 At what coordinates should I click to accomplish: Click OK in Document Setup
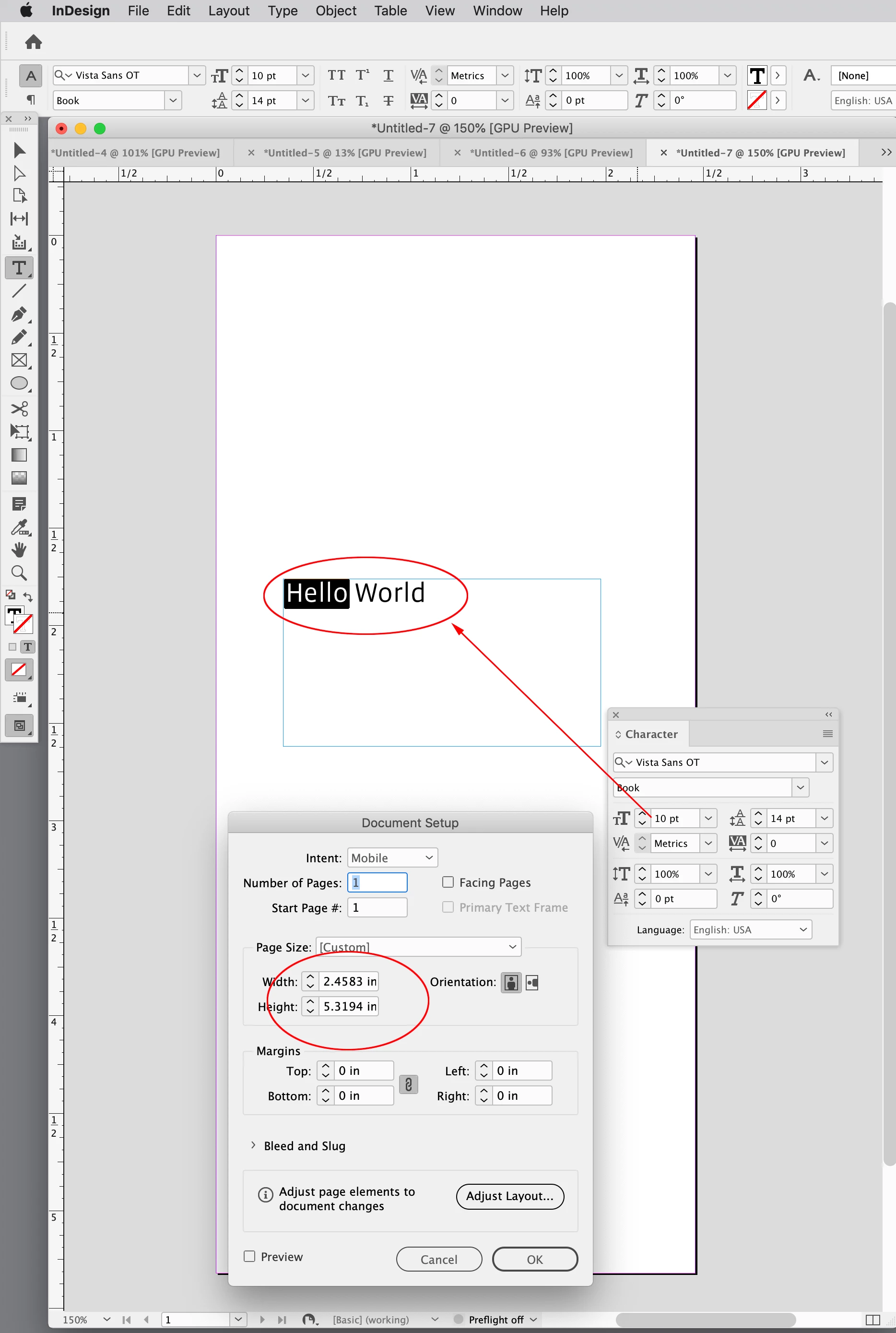point(534,1259)
